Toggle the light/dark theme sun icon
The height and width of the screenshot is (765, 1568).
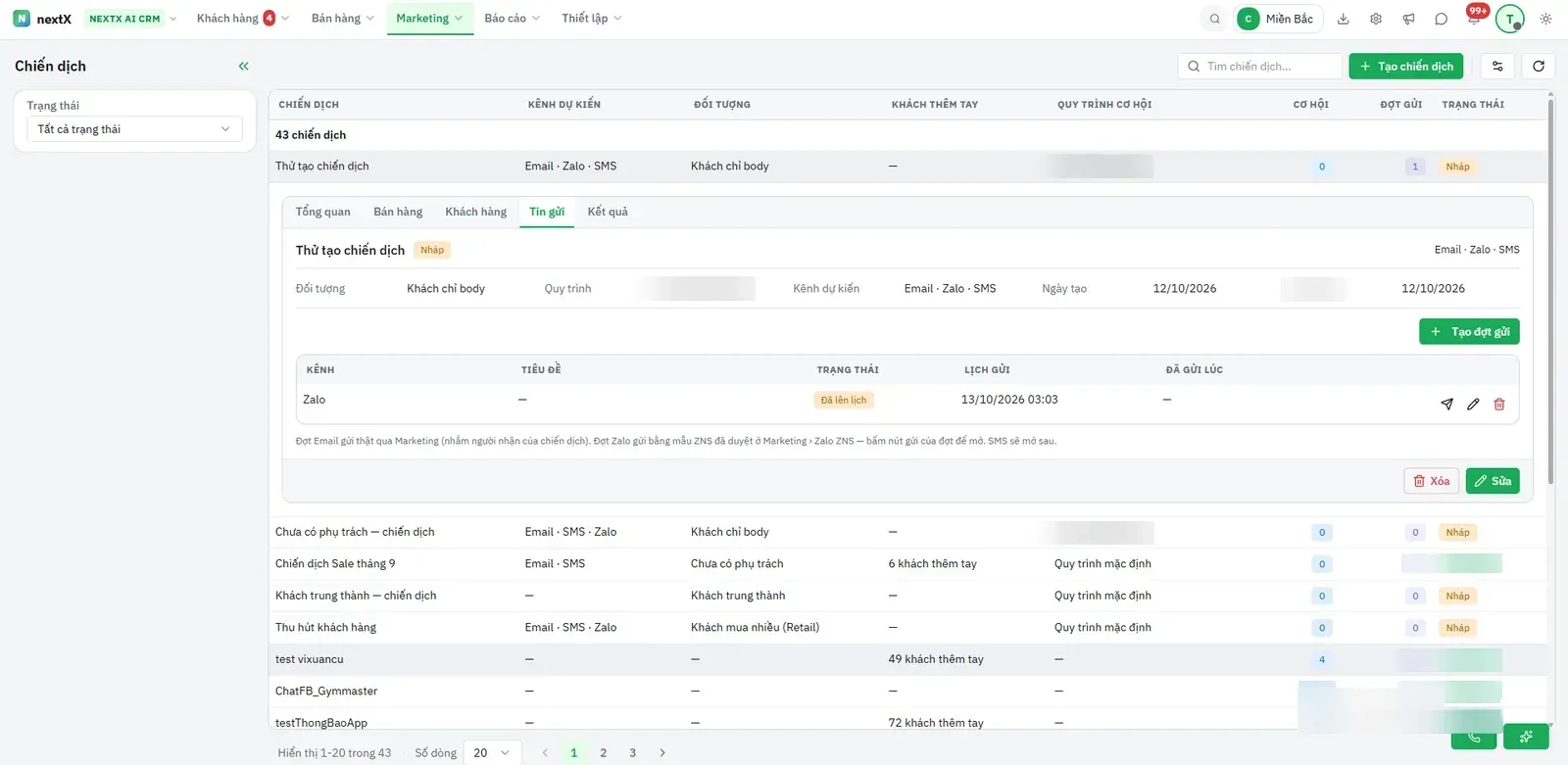tap(1545, 19)
